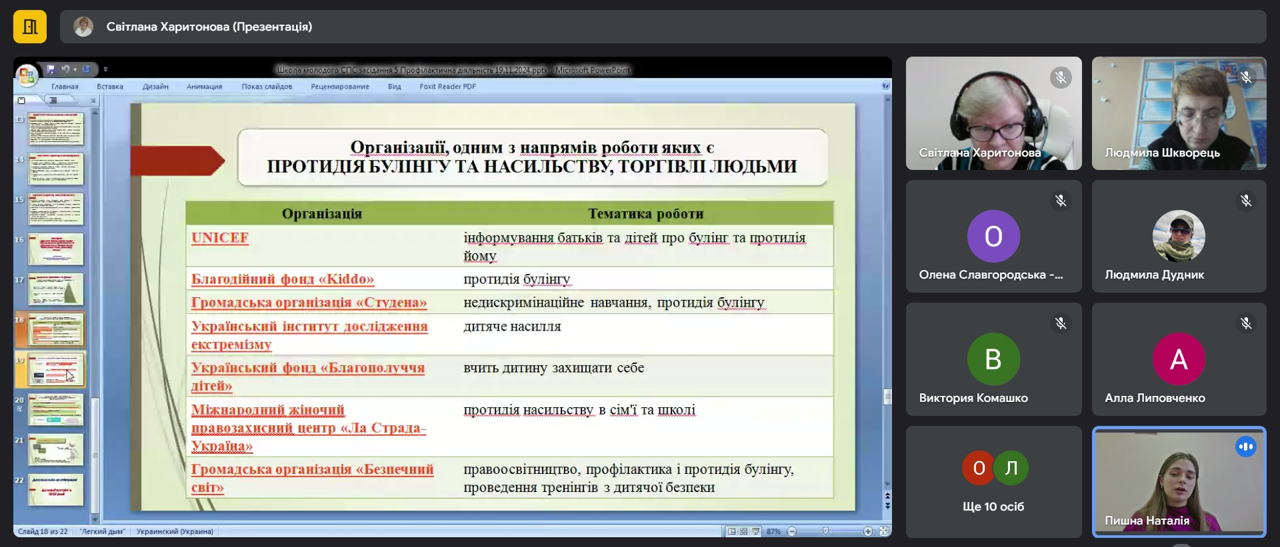Select the Вид ribbon tab

pos(394,87)
